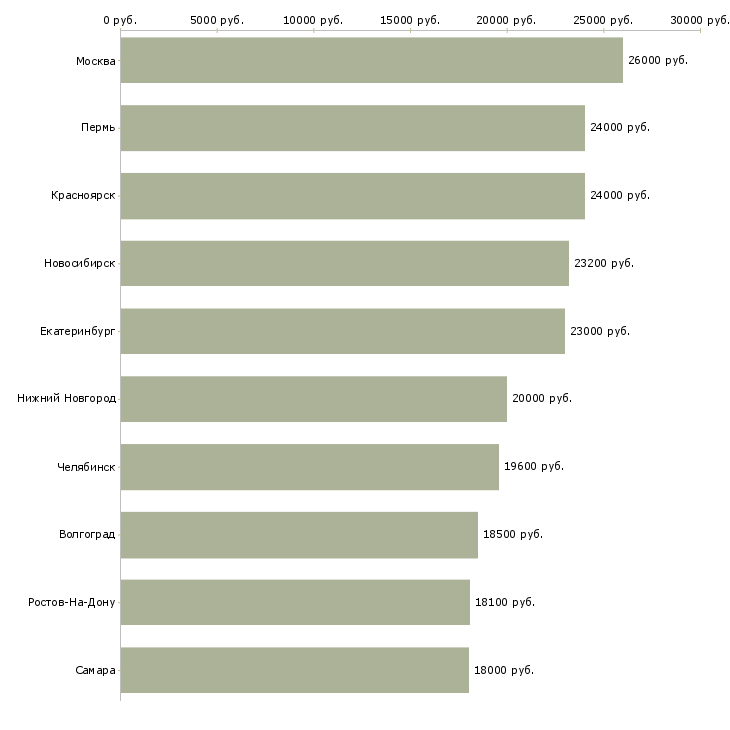730x730 pixels.
Task: Click the 15000 руб. axis tick label
Action: 410,20
